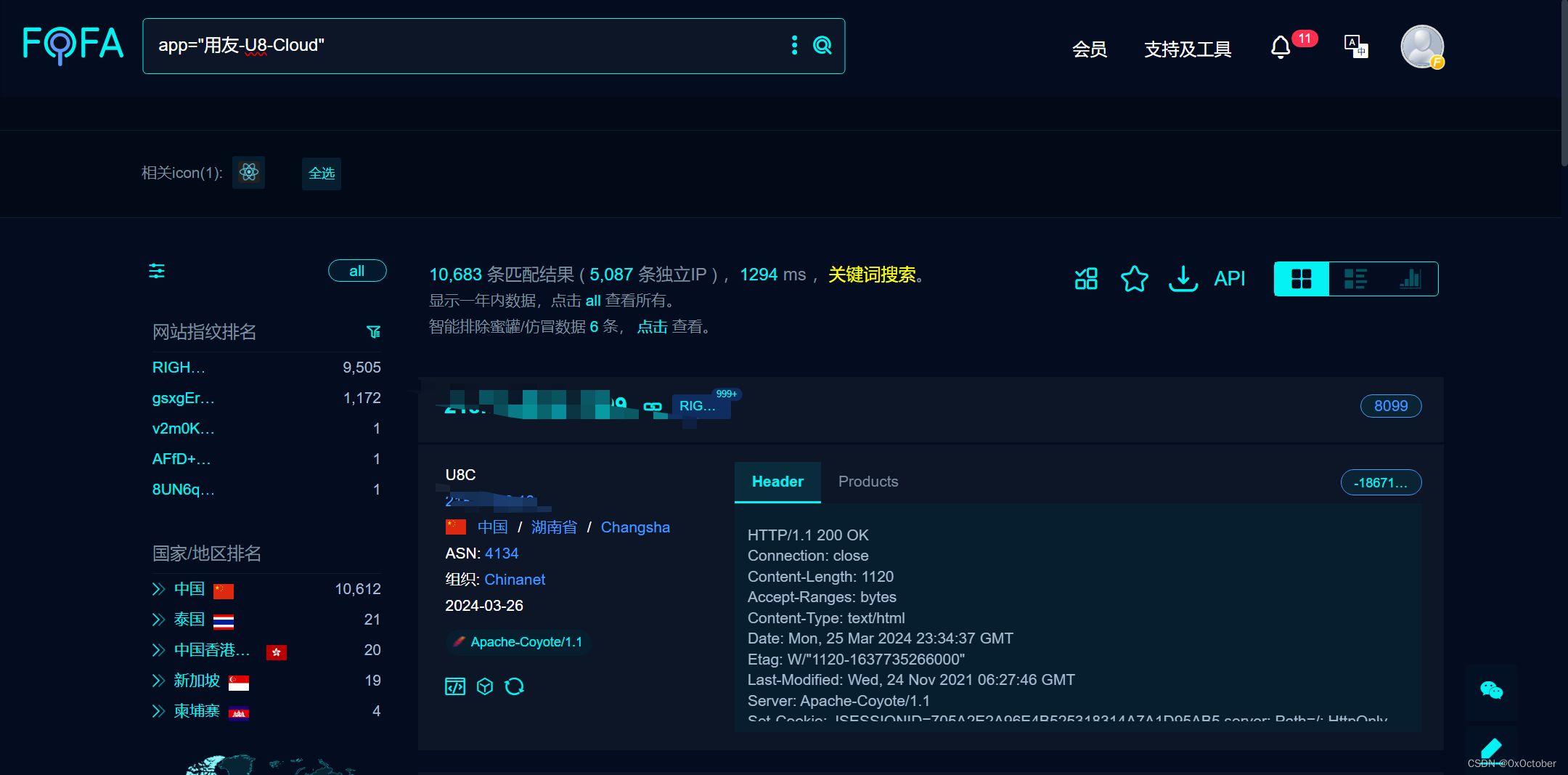Click the U8C title text
The width and height of the screenshot is (1568, 775).
pos(460,475)
